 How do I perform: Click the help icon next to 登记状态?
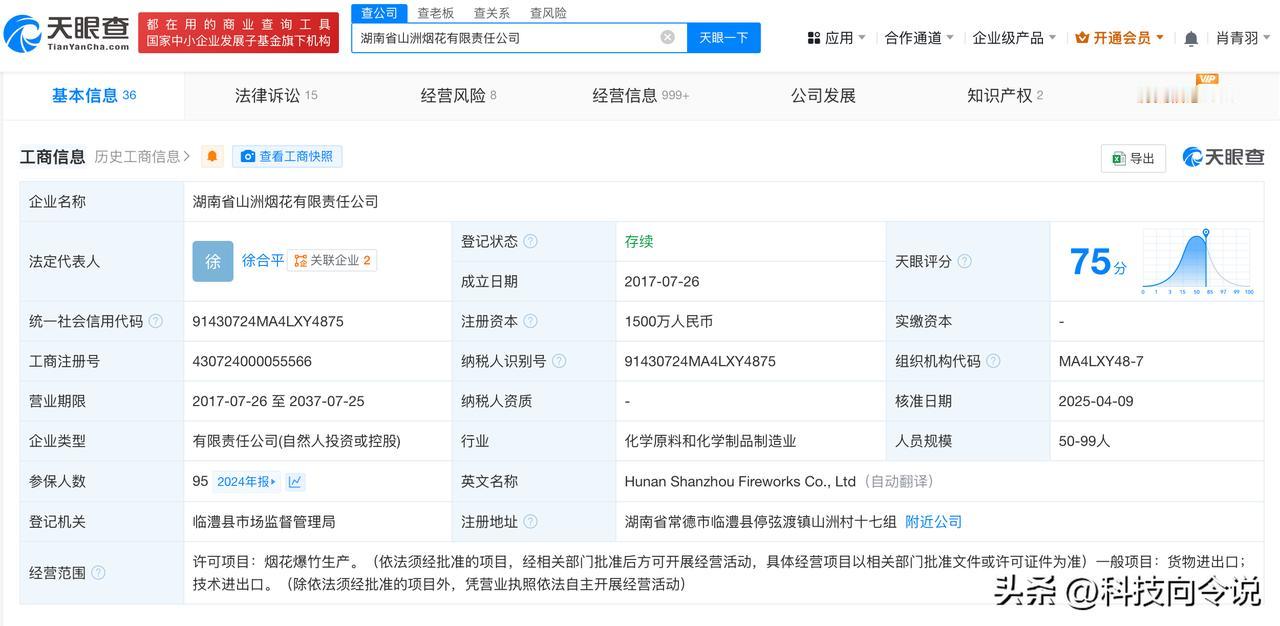(530, 241)
